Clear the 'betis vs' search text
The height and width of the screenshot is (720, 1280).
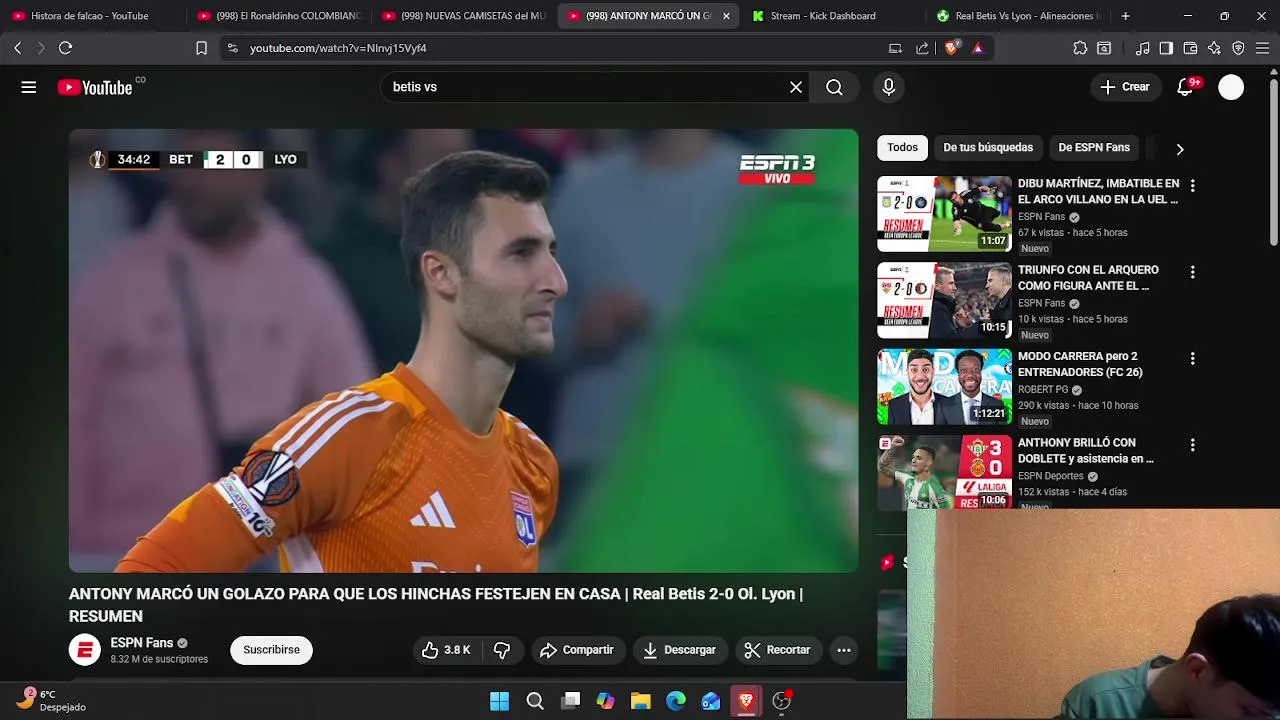pos(796,87)
